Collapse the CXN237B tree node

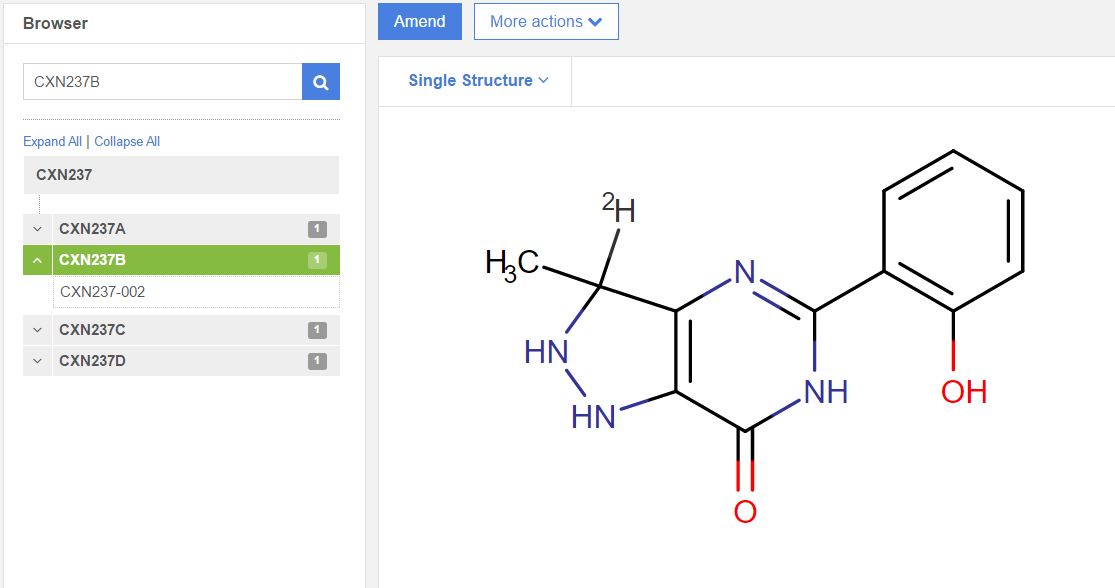[x=38, y=261]
